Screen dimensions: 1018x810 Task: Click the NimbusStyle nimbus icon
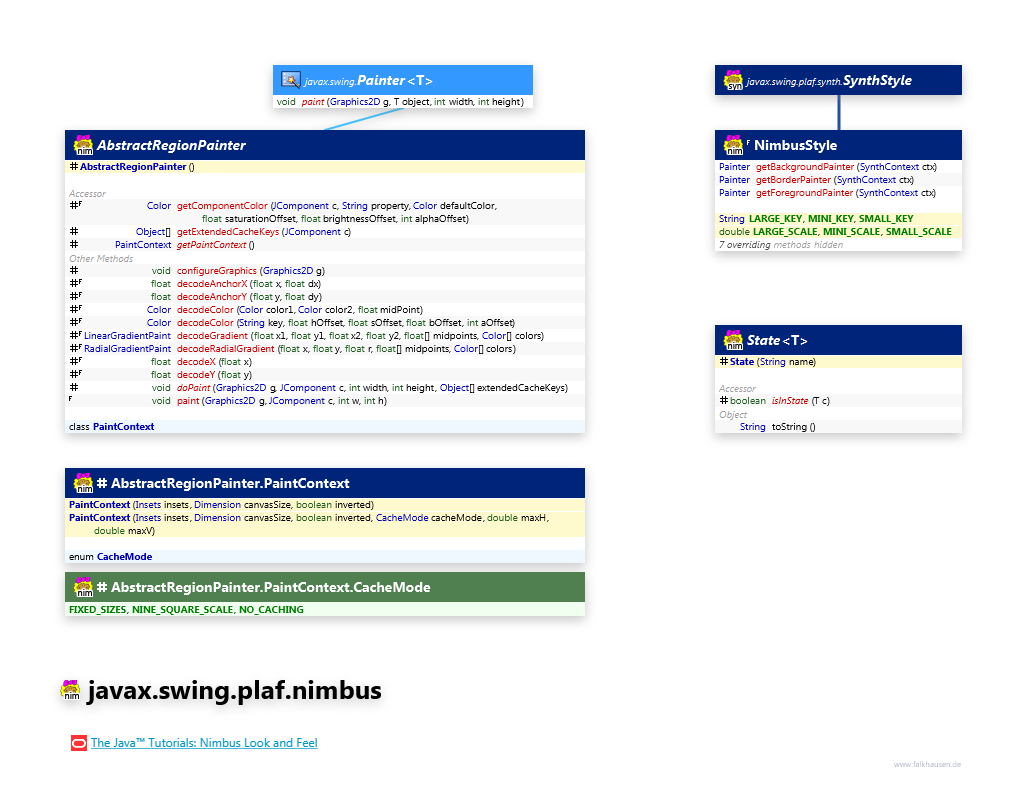pyautogui.click(x=734, y=145)
